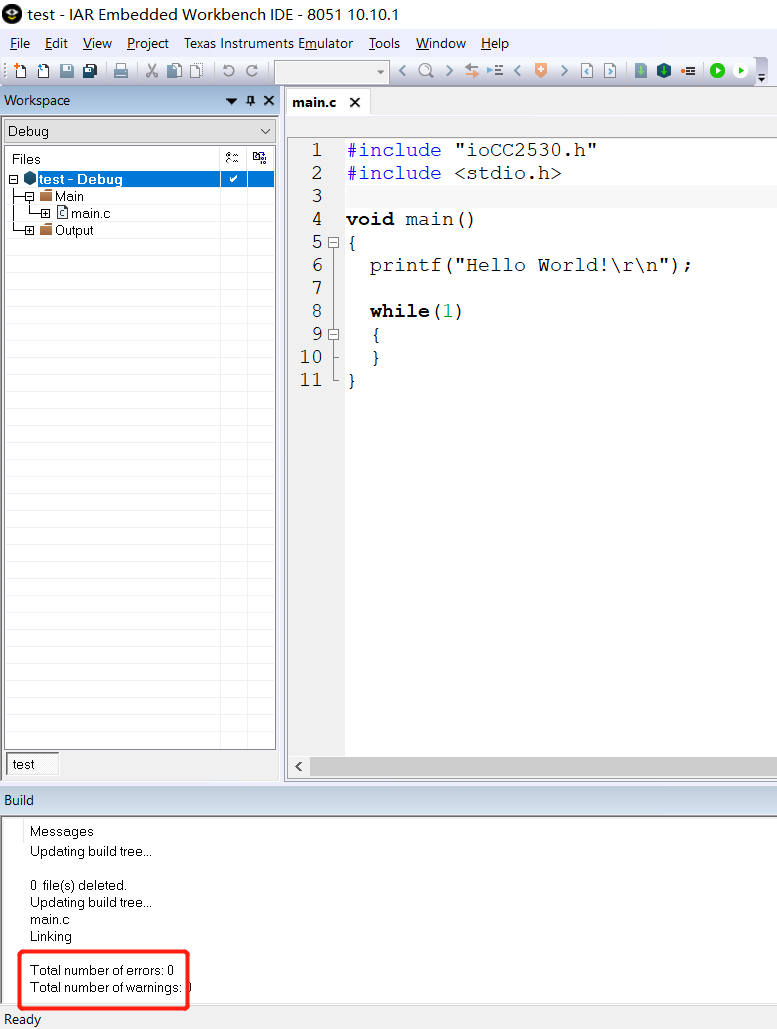The width and height of the screenshot is (777, 1029).
Task: Click the editor horizontal scrollbar left arrow
Action: pos(299,766)
